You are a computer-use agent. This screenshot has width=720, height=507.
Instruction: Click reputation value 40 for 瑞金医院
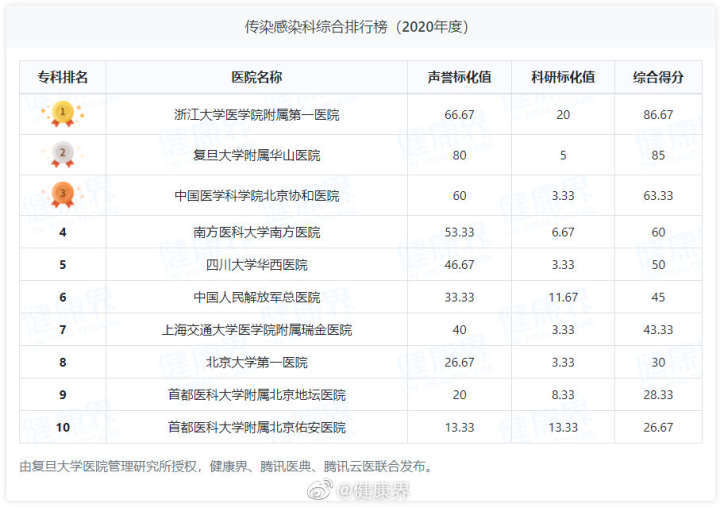pyautogui.click(x=459, y=330)
